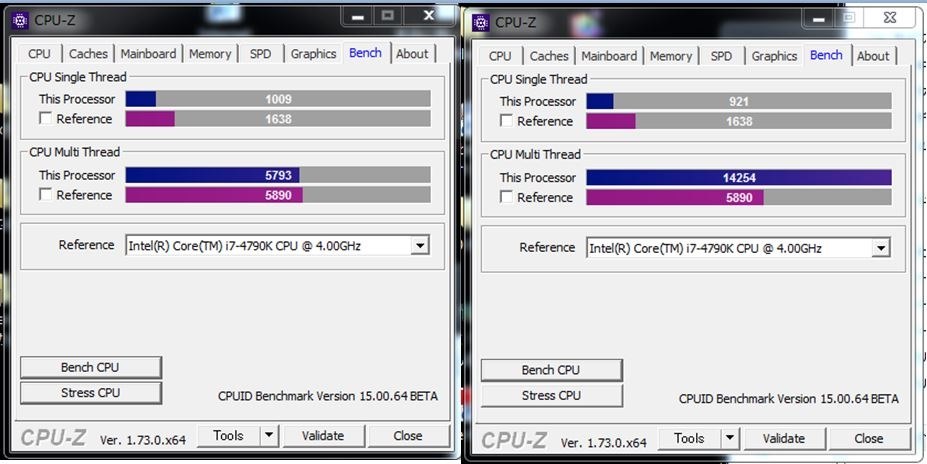Screen dimensions: 927x464
Task: Switch to Memory tab in right CPU-Z window
Action: 671,56
